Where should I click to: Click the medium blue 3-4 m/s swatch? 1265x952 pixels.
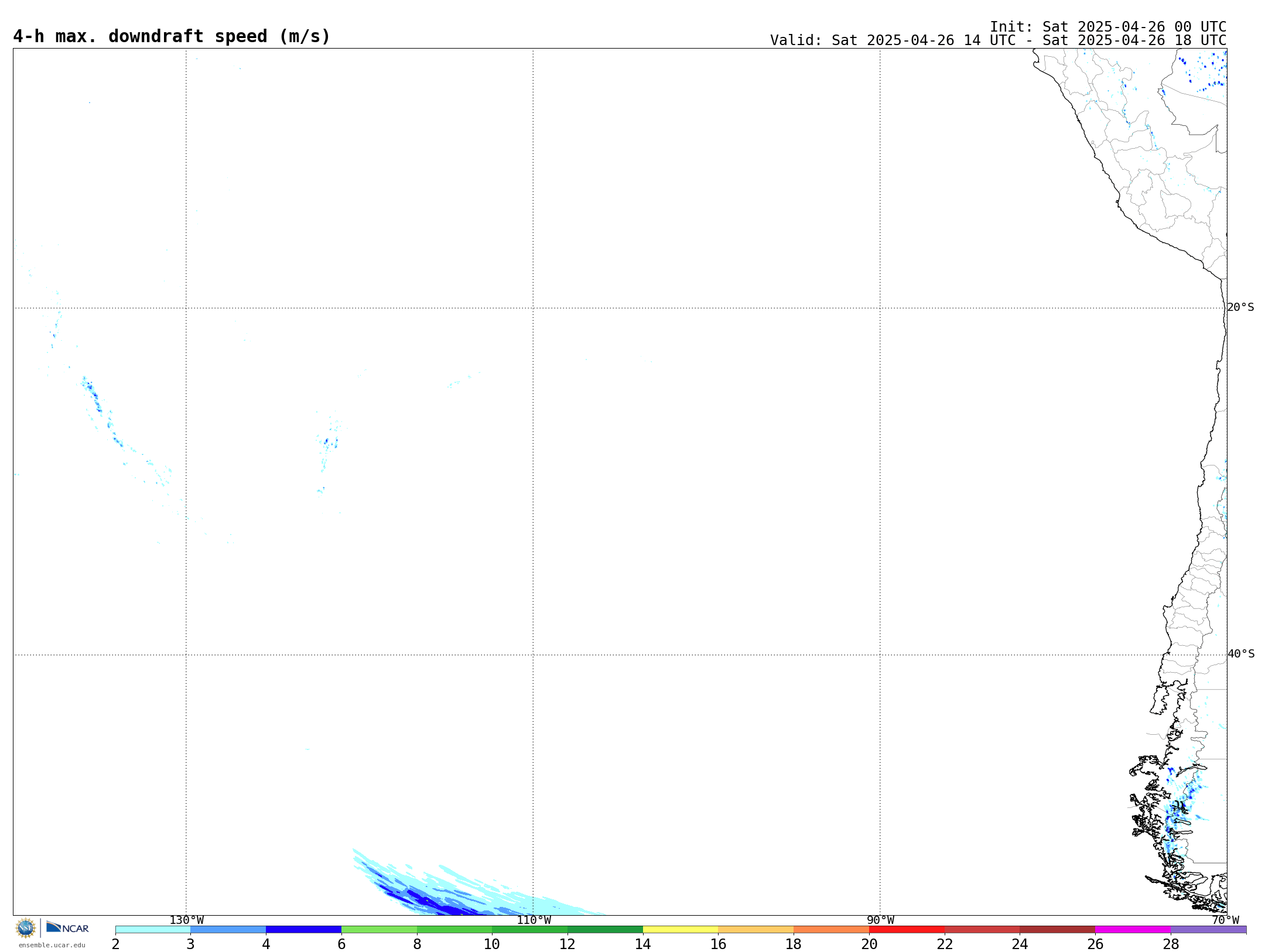(228, 930)
